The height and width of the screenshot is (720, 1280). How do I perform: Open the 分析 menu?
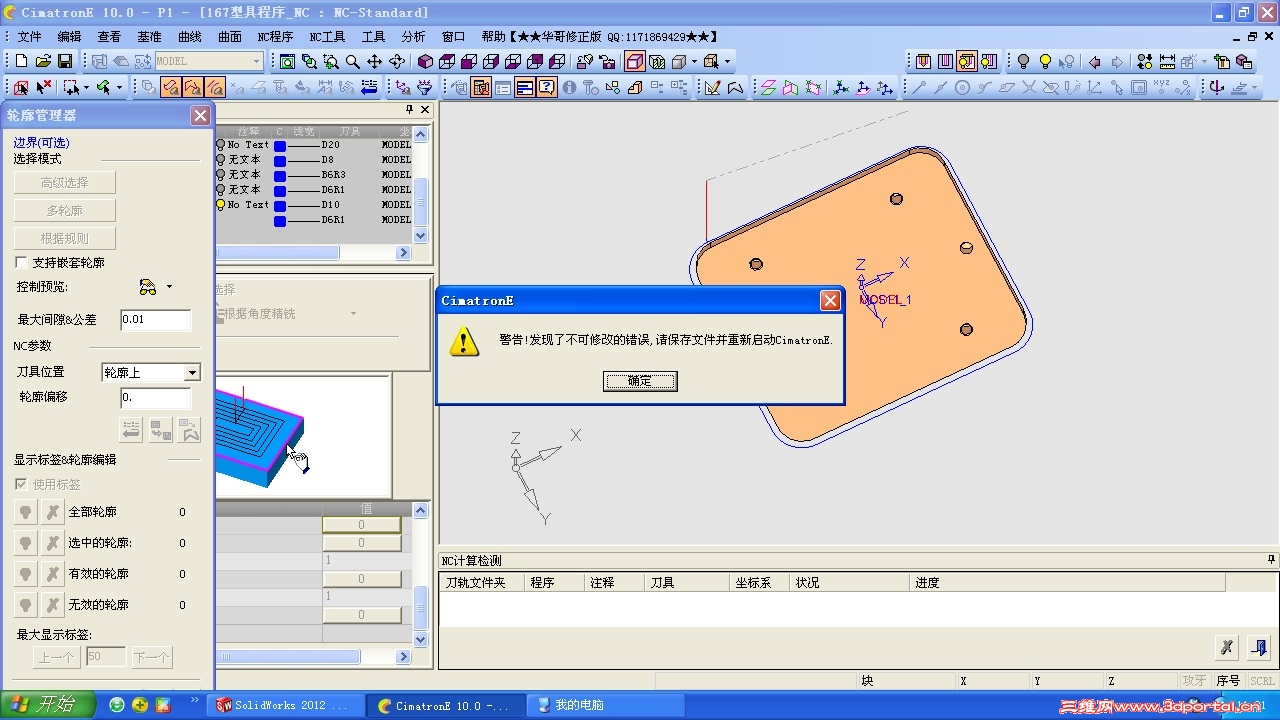click(413, 37)
